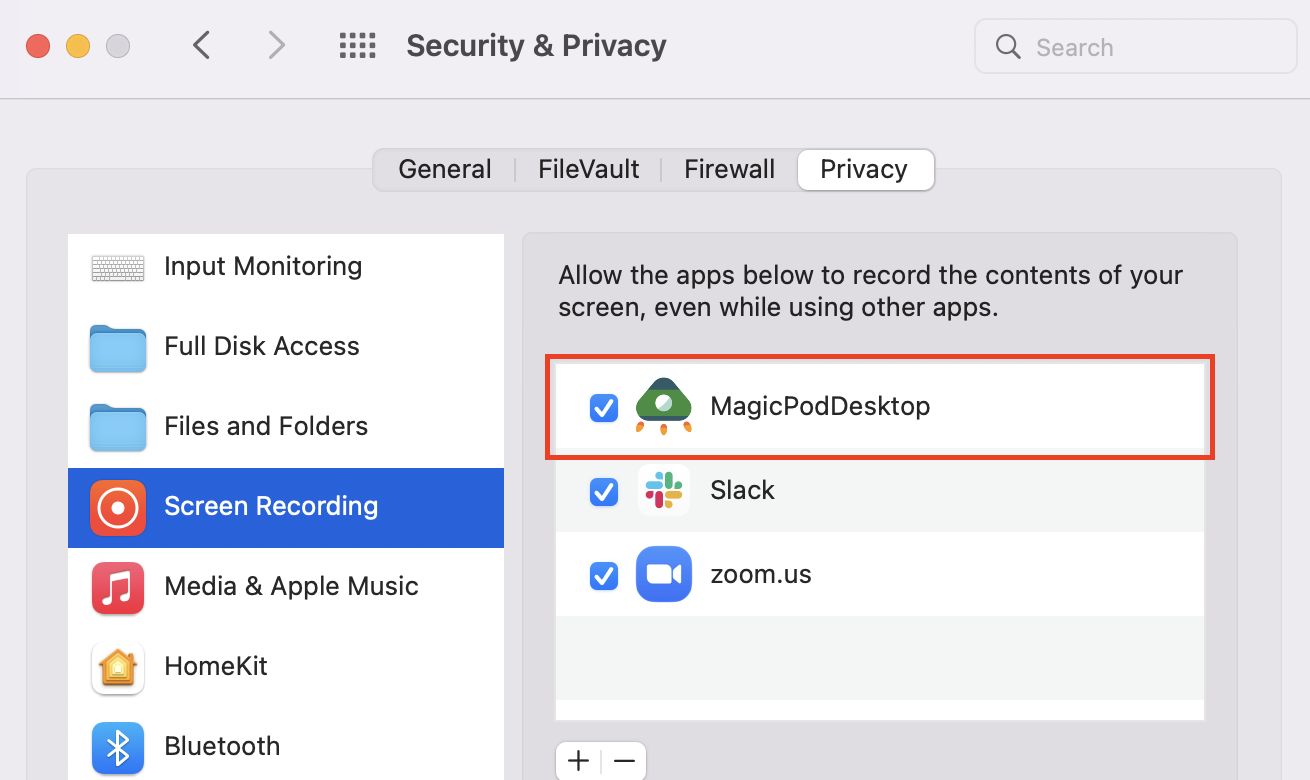
Task: Select the Bluetooth icon in sidebar
Action: (x=118, y=747)
